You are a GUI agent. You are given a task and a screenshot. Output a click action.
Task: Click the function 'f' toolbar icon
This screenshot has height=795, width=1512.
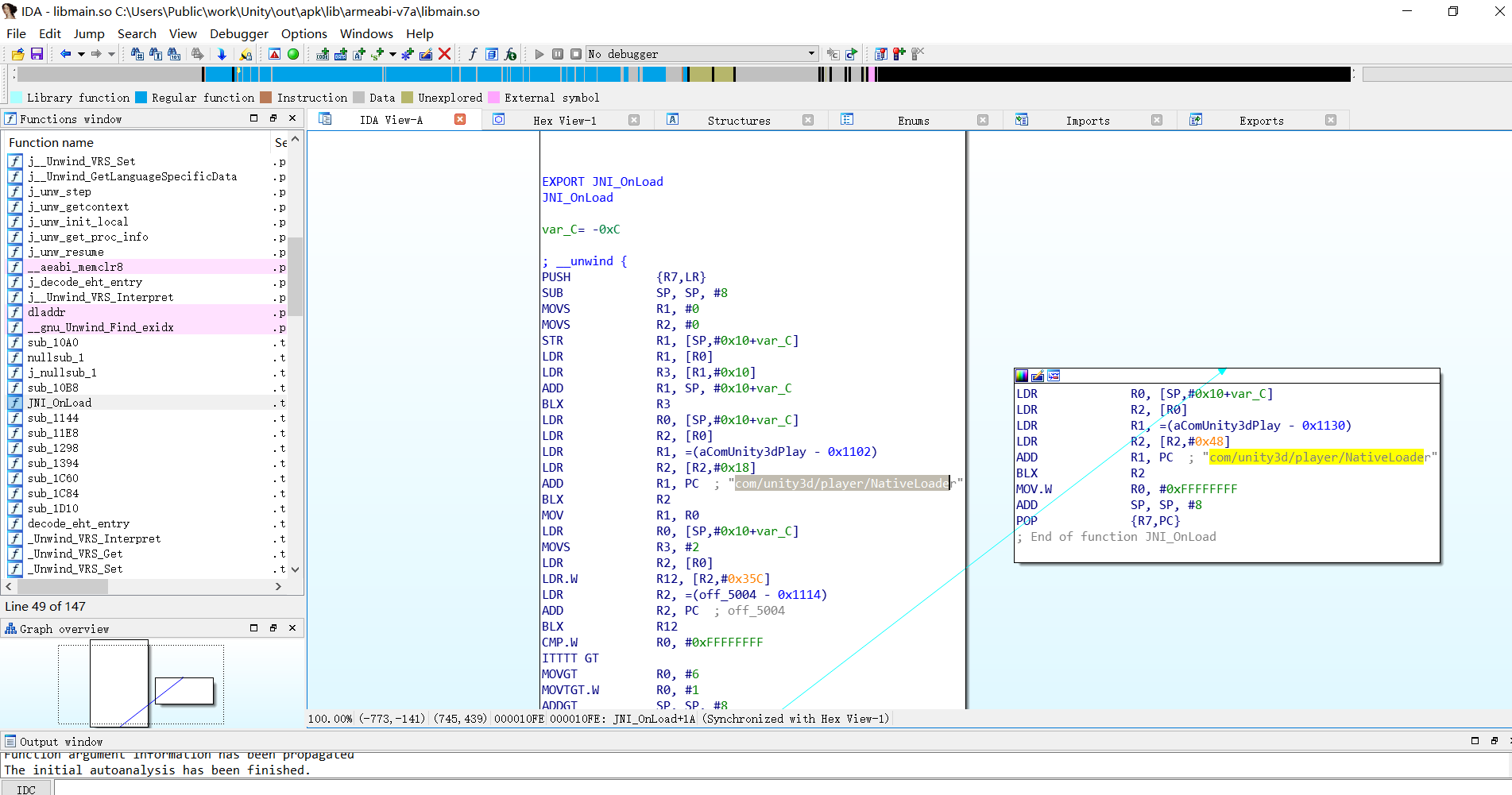click(x=473, y=54)
